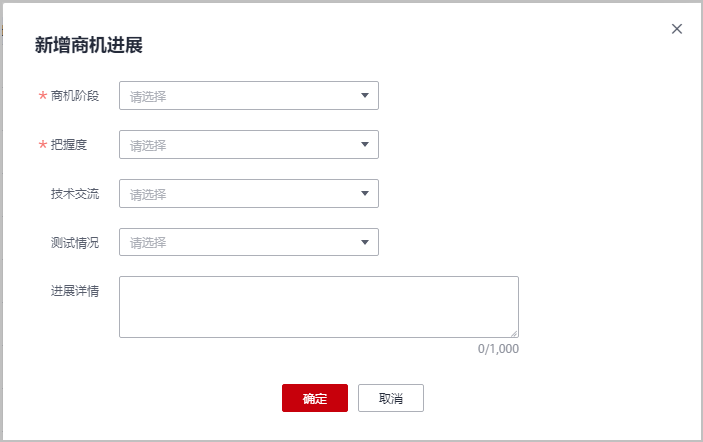Click the caret arrow in the 商机阶段 field

pyautogui.click(x=365, y=96)
